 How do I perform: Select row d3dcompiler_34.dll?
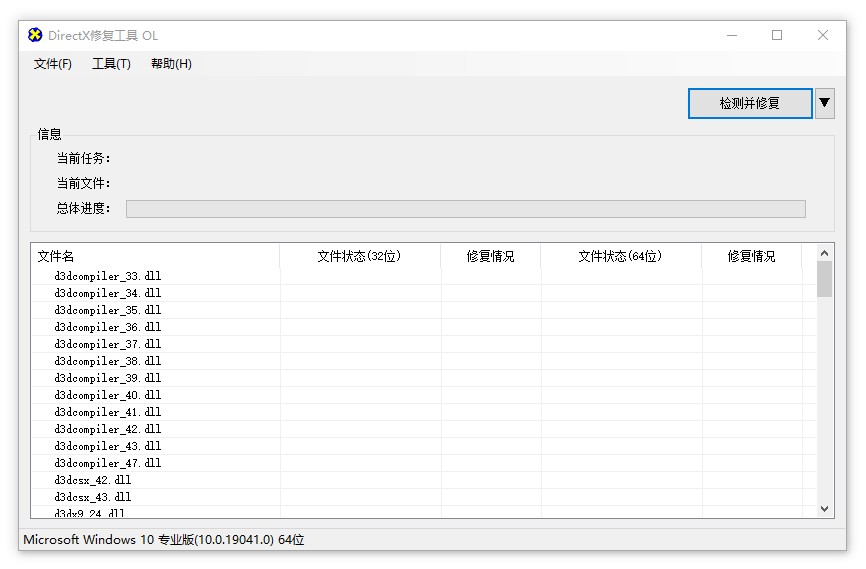(x=424, y=293)
